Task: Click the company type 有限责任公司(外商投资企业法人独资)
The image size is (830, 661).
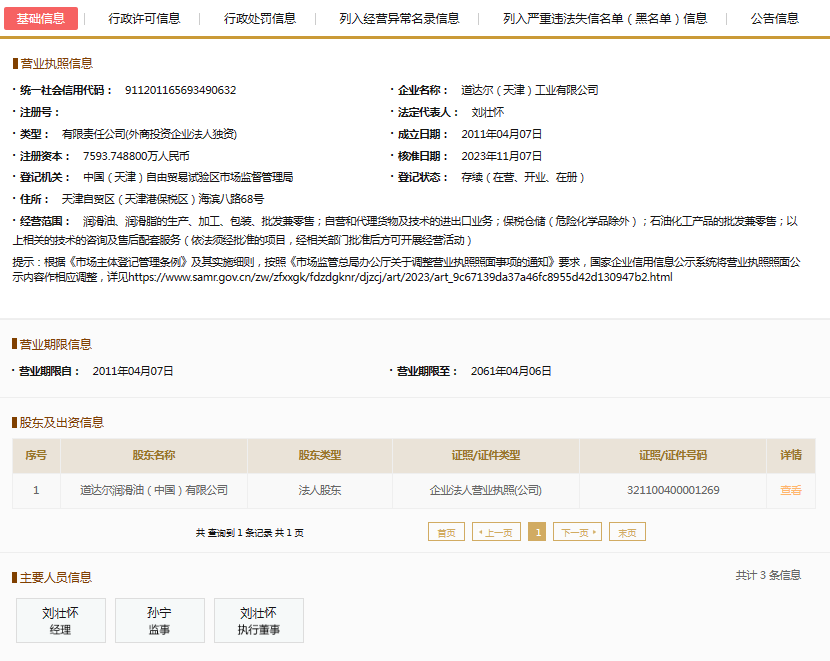Action: [149, 134]
